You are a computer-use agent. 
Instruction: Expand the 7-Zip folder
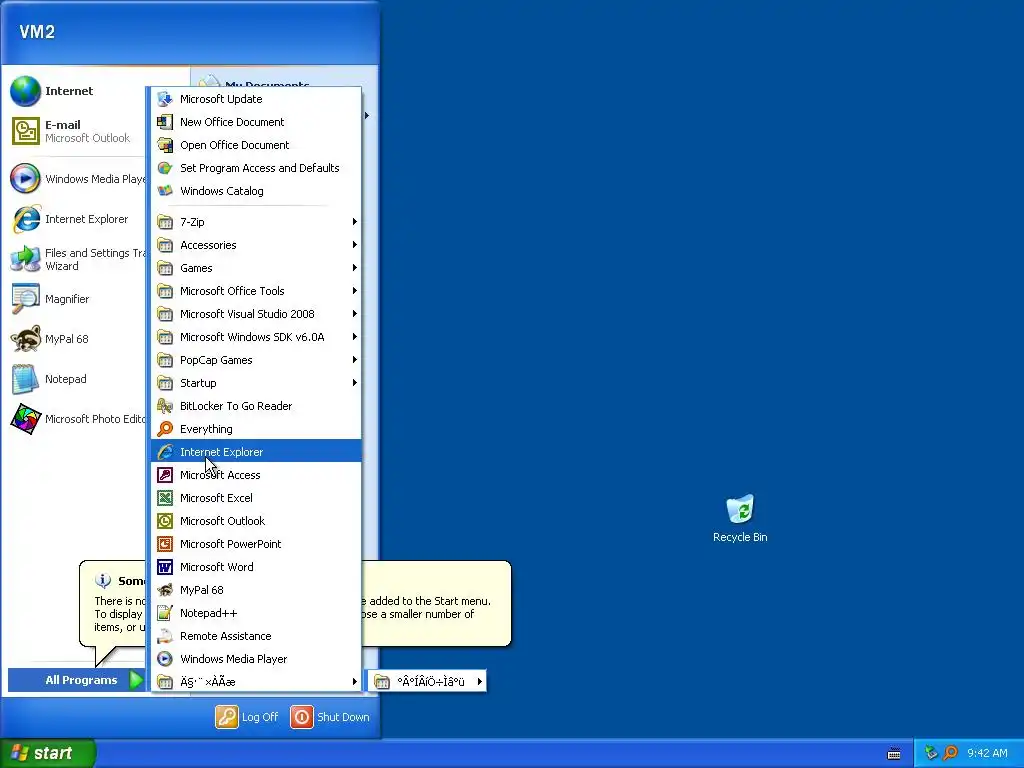256,222
